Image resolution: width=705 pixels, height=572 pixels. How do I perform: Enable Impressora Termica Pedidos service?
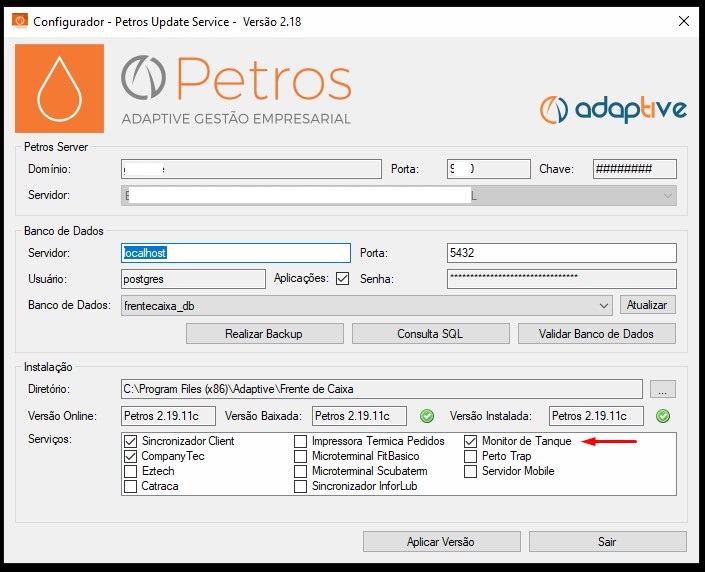point(300,441)
